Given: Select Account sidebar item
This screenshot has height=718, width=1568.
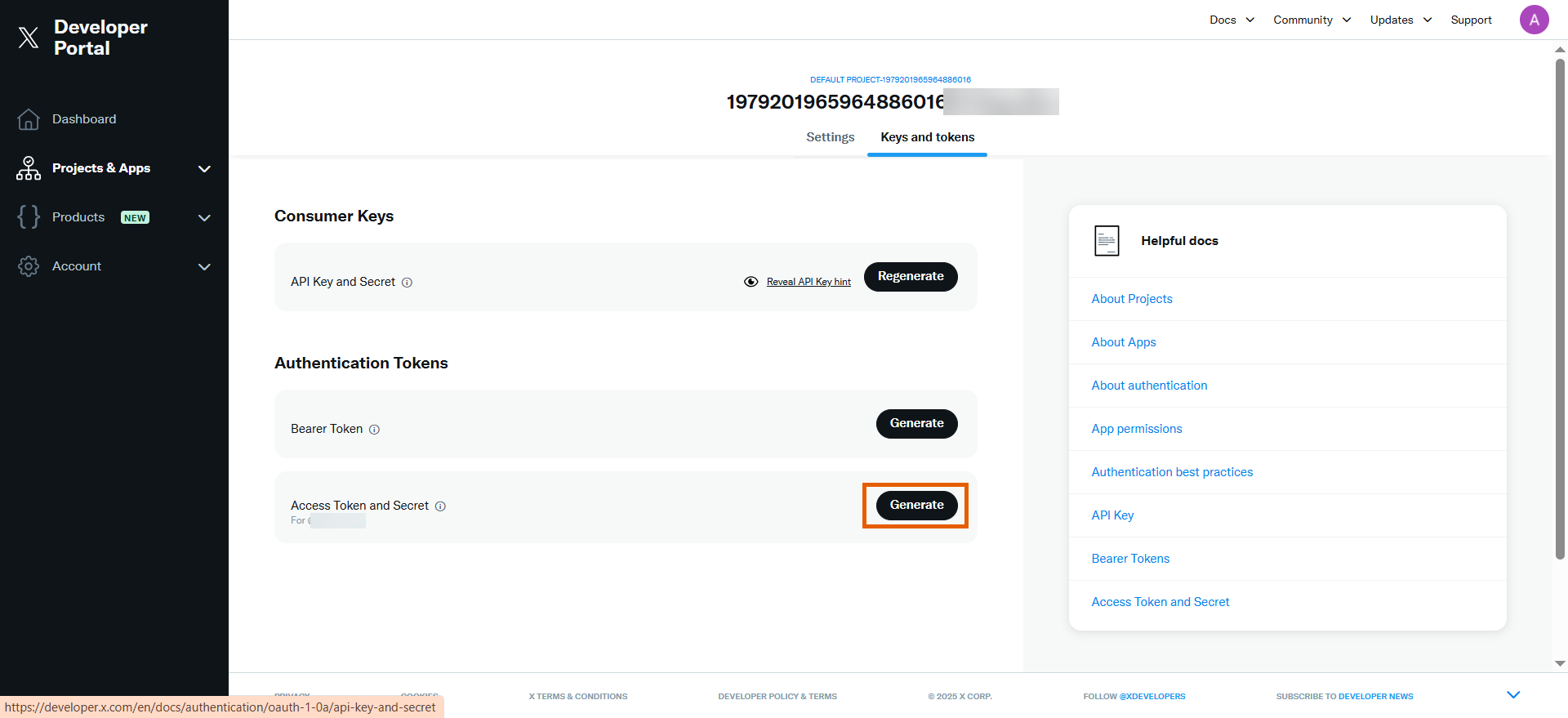Looking at the screenshot, I should [77, 266].
